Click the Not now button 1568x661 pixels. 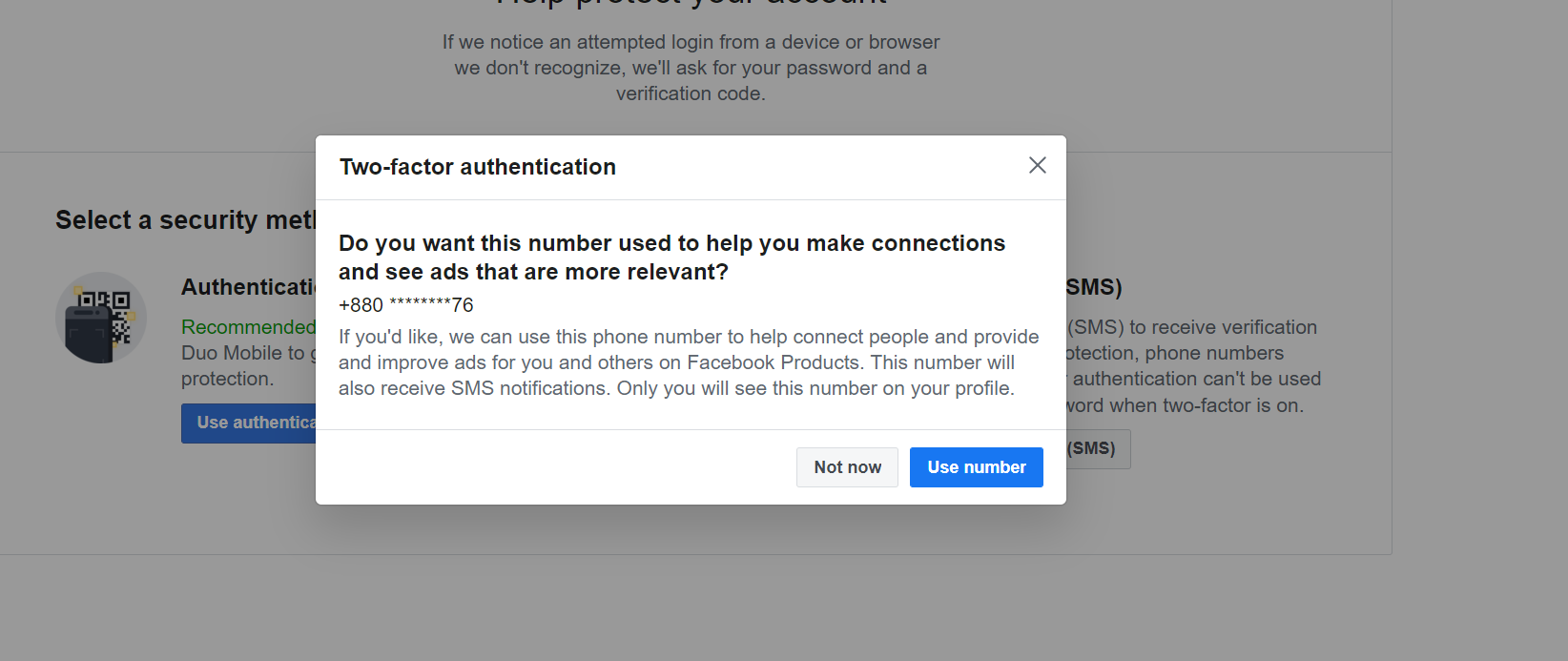click(847, 467)
